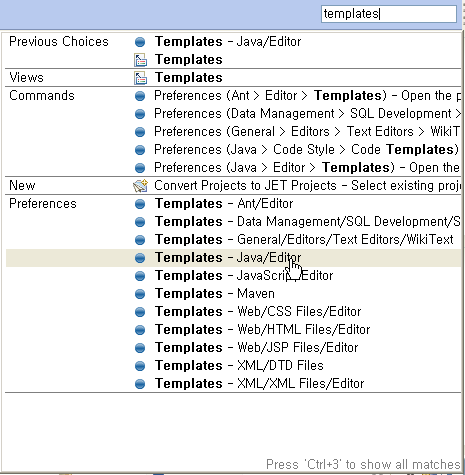Viewport: 465px width, 475px height.
Task: Open Templates - Maven preference page
Action: point(215,294)
